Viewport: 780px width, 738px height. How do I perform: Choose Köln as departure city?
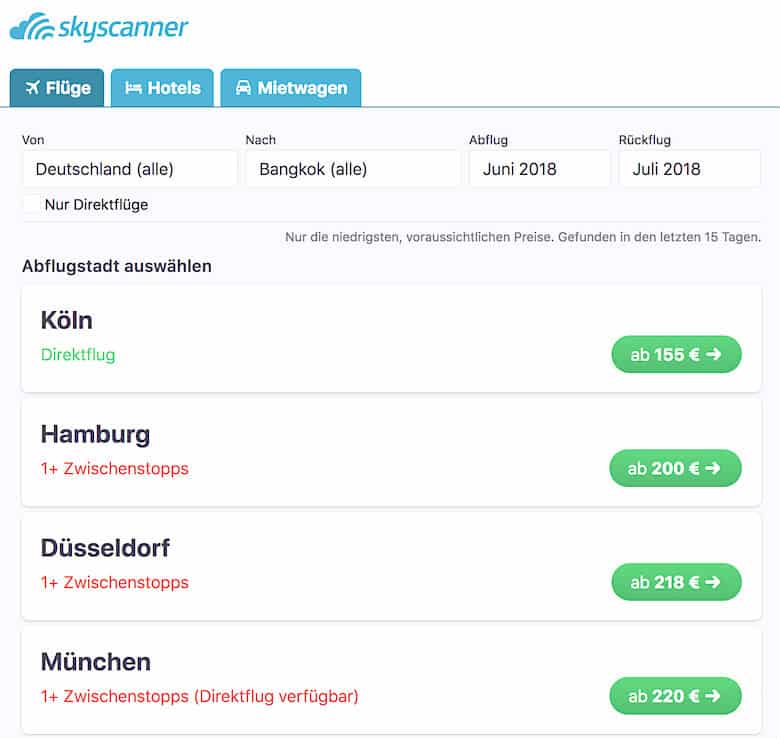coord(391,339)
